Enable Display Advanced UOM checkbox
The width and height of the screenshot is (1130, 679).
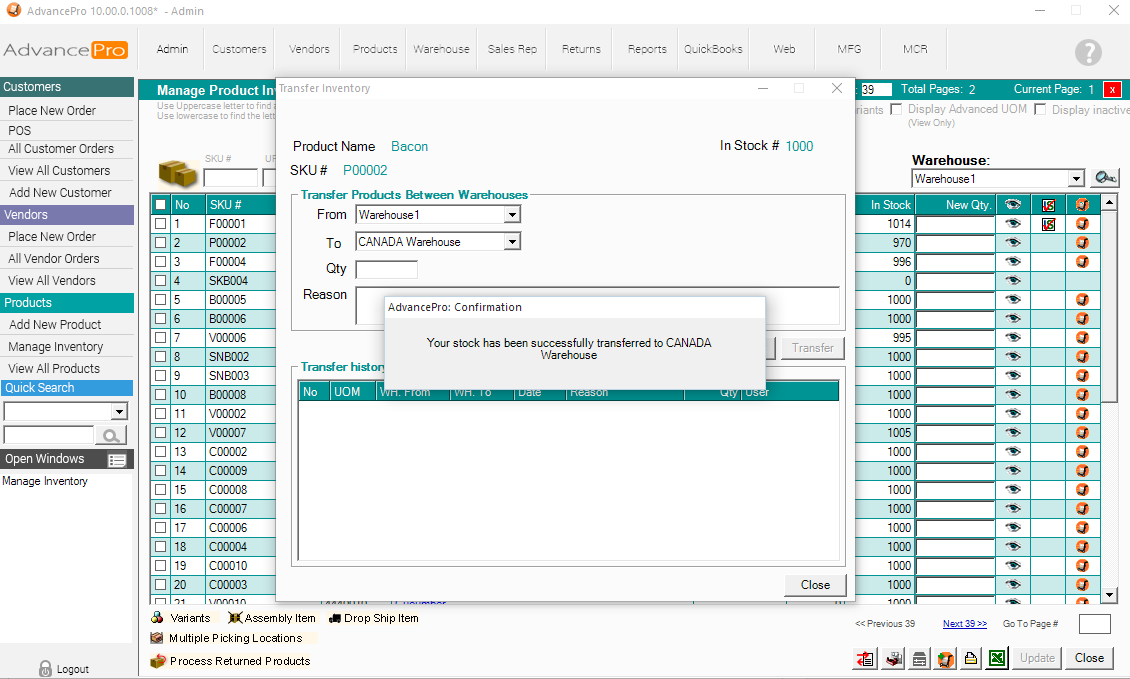(897, 109)
